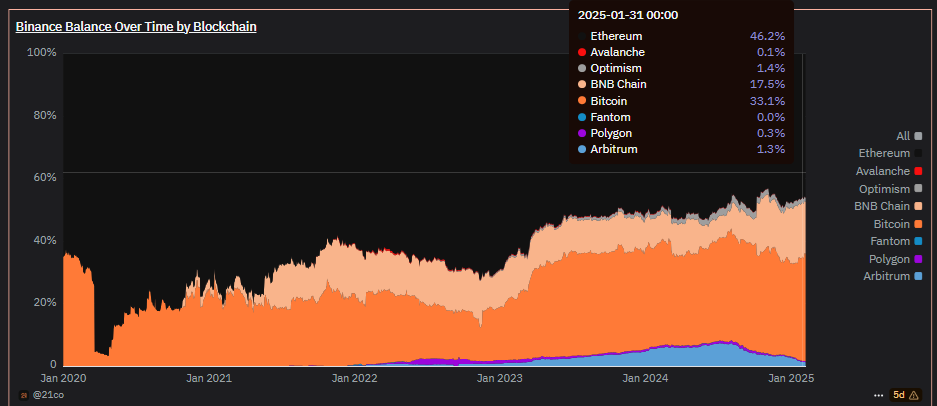
Task: Click the Jan 2023 x-axis label
Action: (x=499, y=378)
